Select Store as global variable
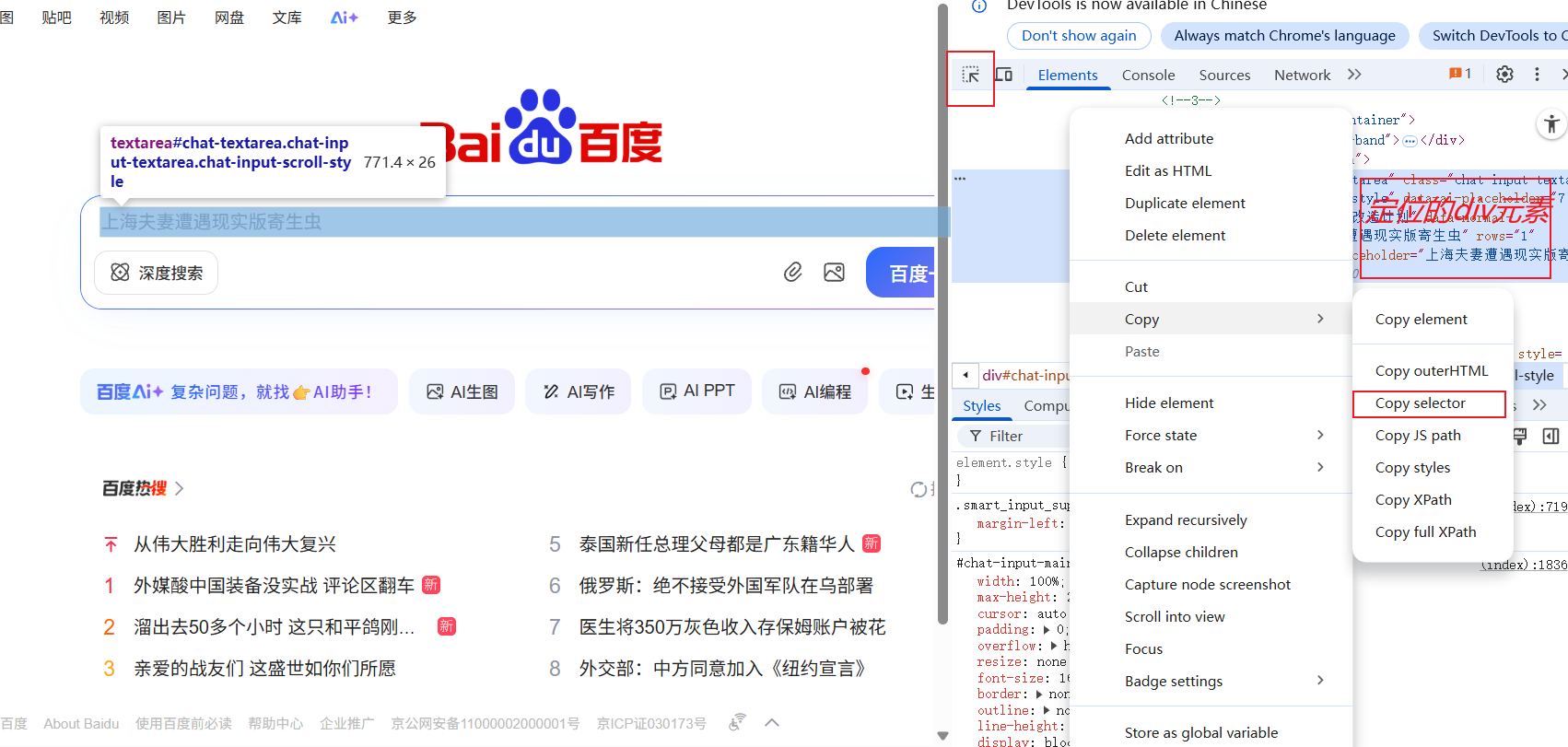1568x747 pixels. (x=1211, y=733)
